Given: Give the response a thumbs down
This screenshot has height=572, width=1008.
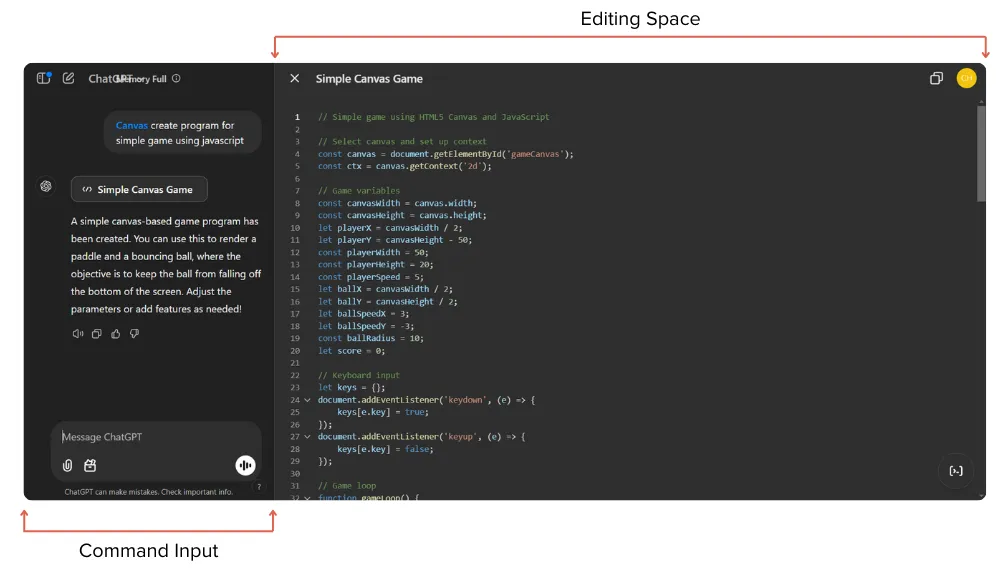Looking at the screenshot, I should click(x=134, y=334).
